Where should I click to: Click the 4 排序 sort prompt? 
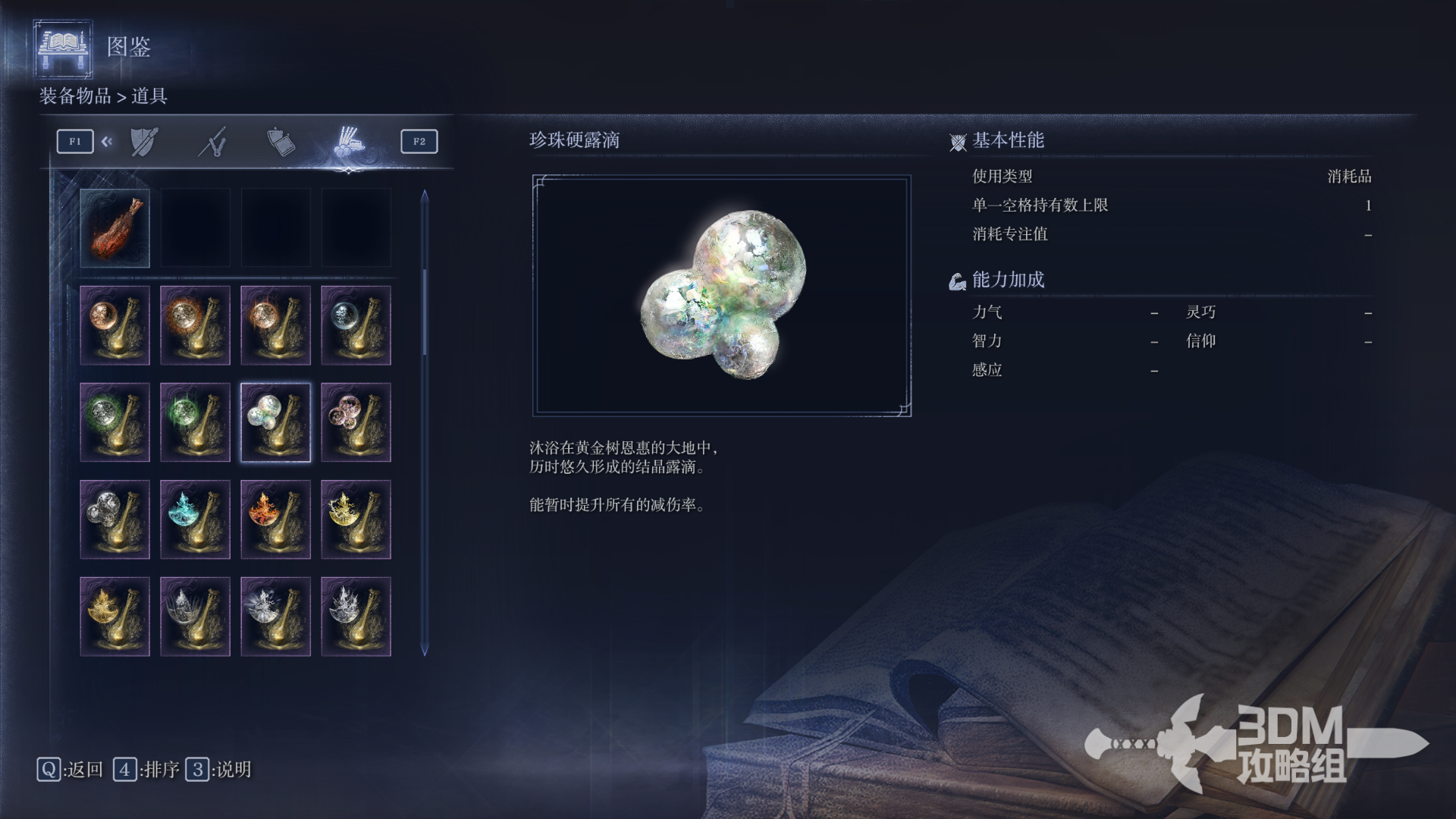point(146,770)
